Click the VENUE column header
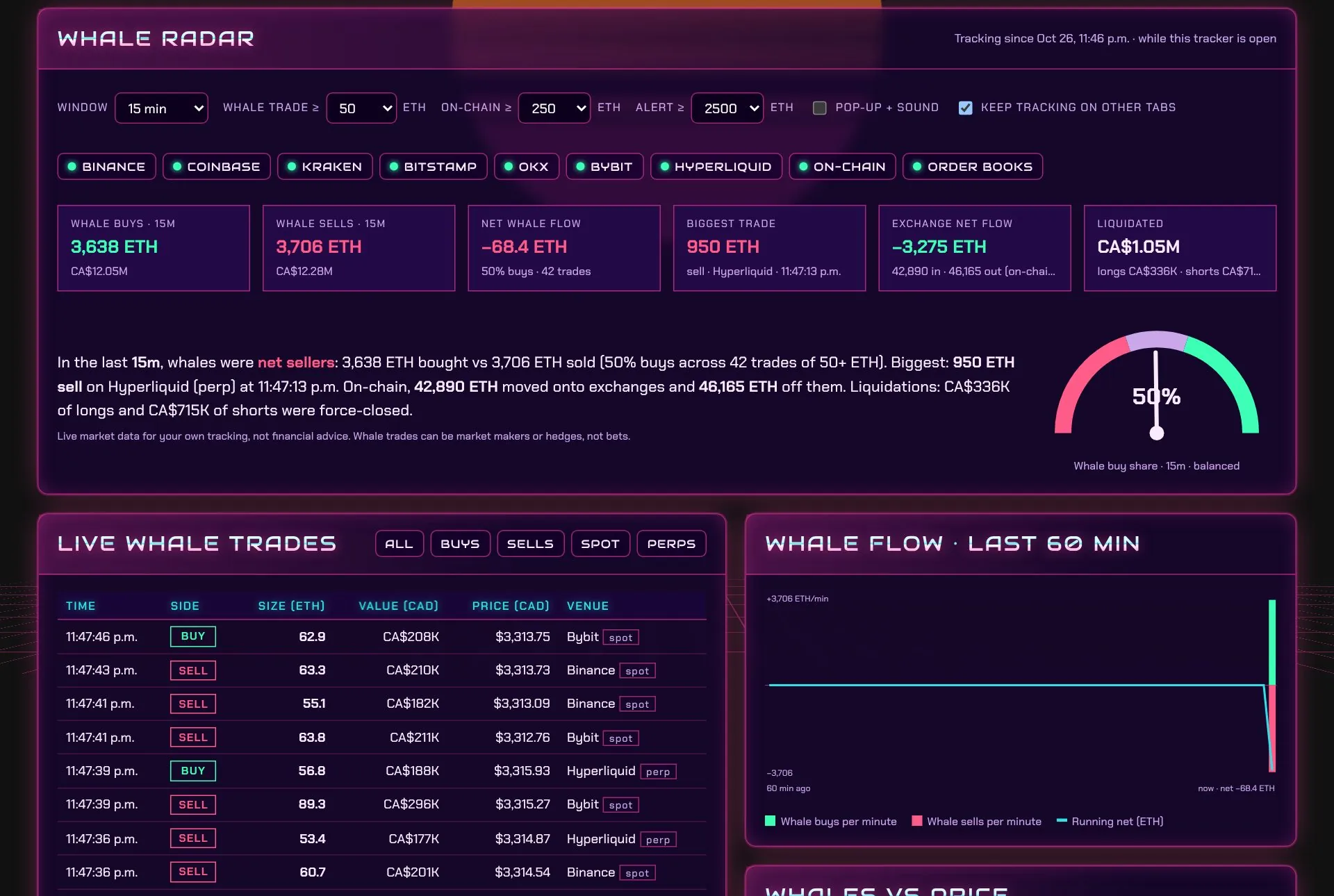Viewport: 1334px width, 896px height. [x=588, y=606]
